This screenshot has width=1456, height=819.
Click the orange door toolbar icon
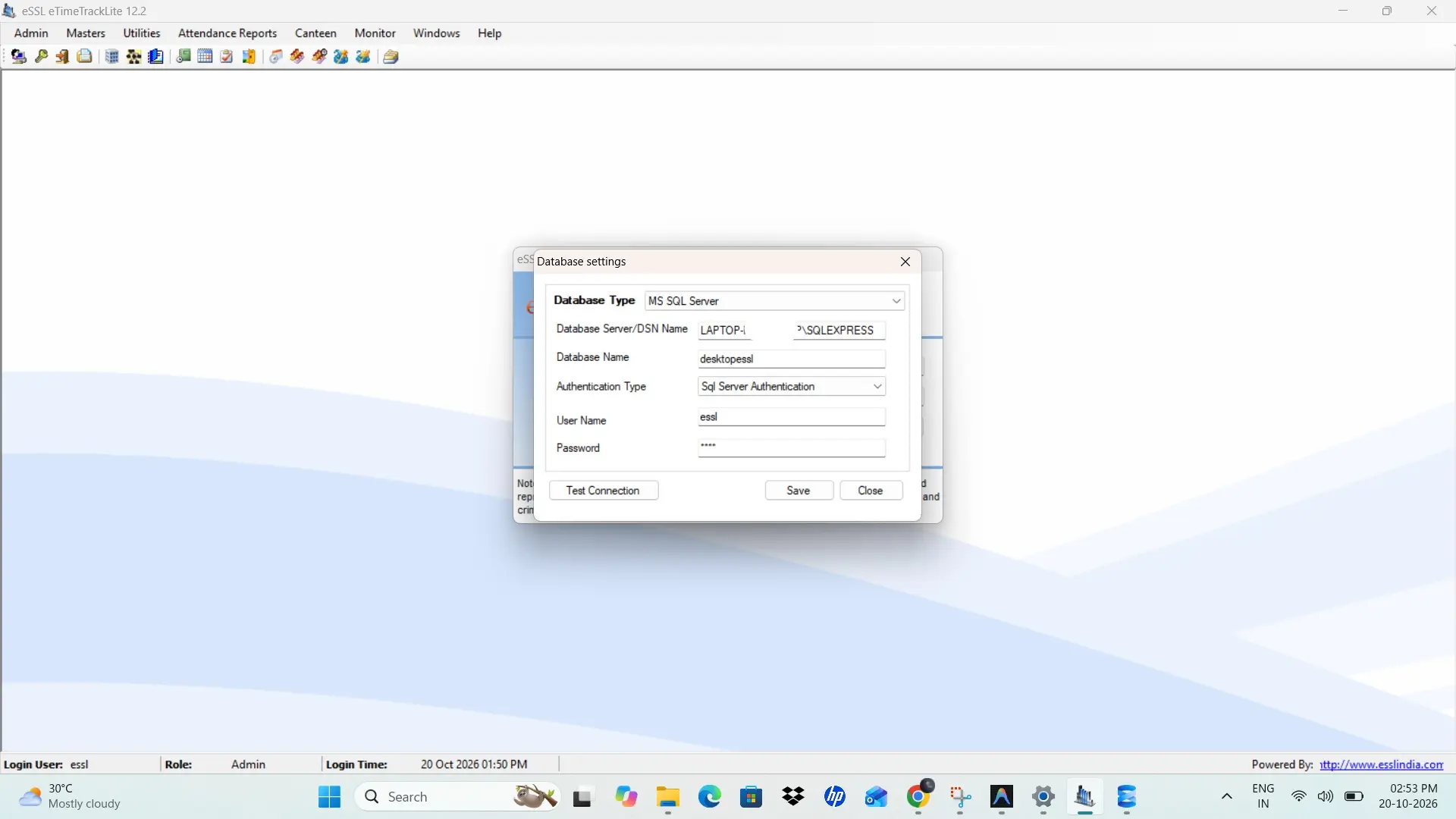coord(248,56)
